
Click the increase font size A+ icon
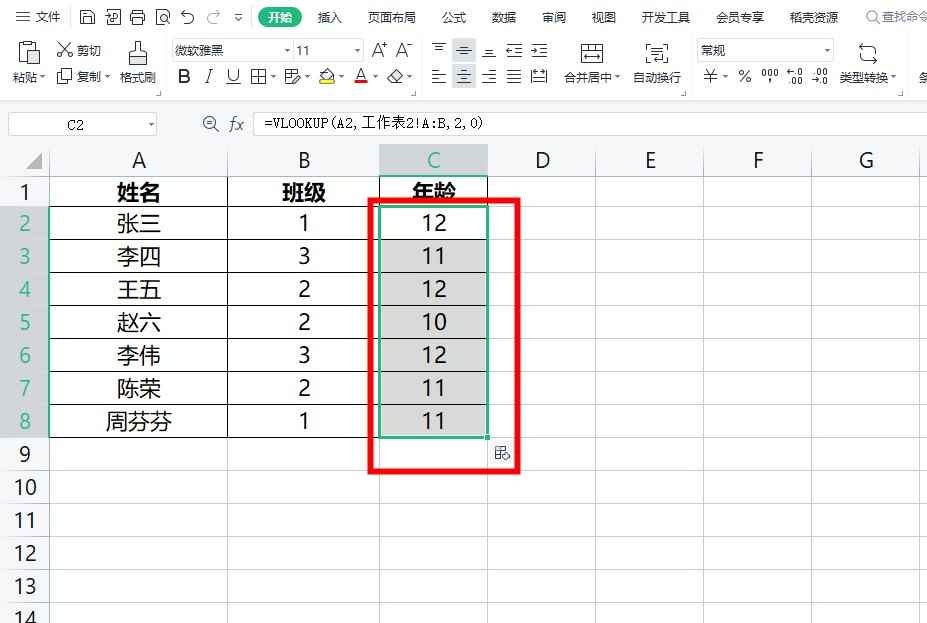pyautogui.click(x=377, y=49)
